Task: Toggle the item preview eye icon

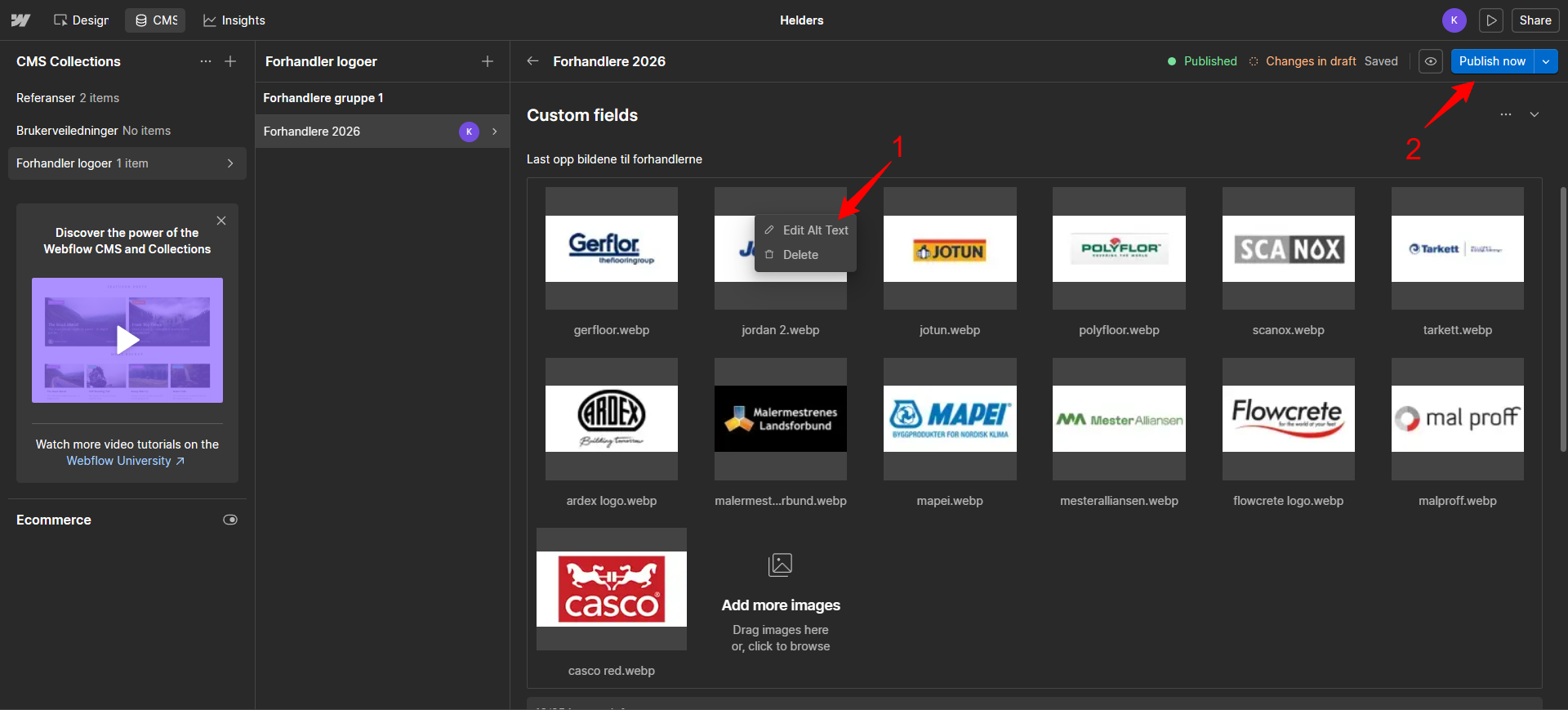Action: (1431, 61)
